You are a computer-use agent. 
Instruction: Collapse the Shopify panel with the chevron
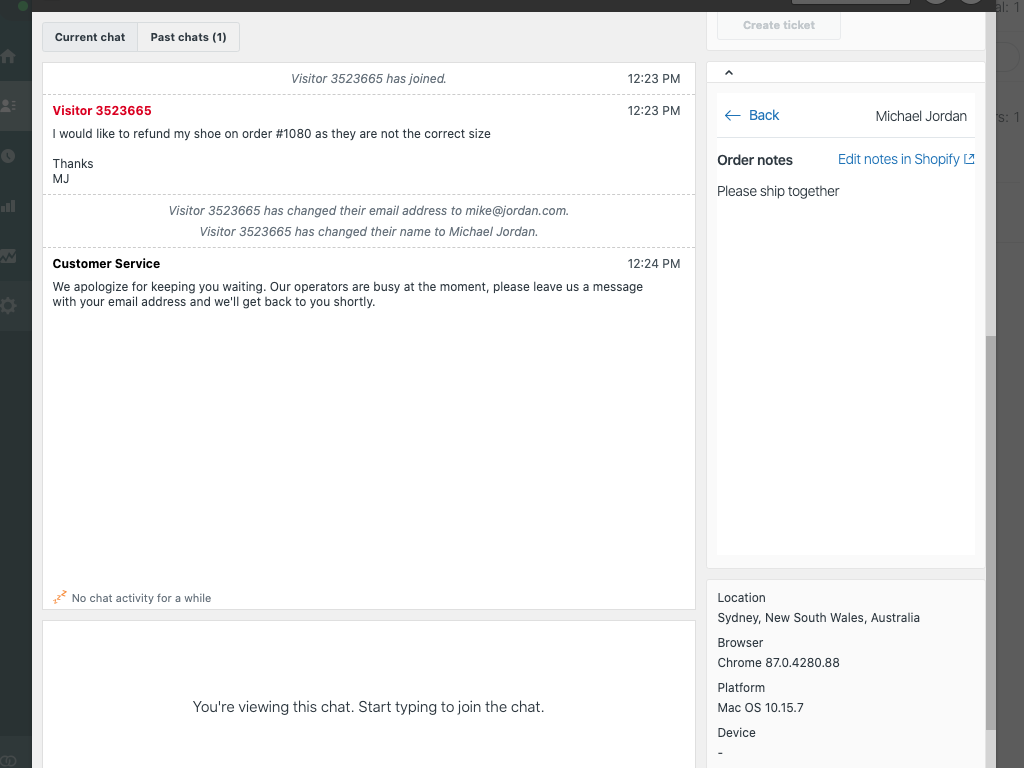point(728,72)
